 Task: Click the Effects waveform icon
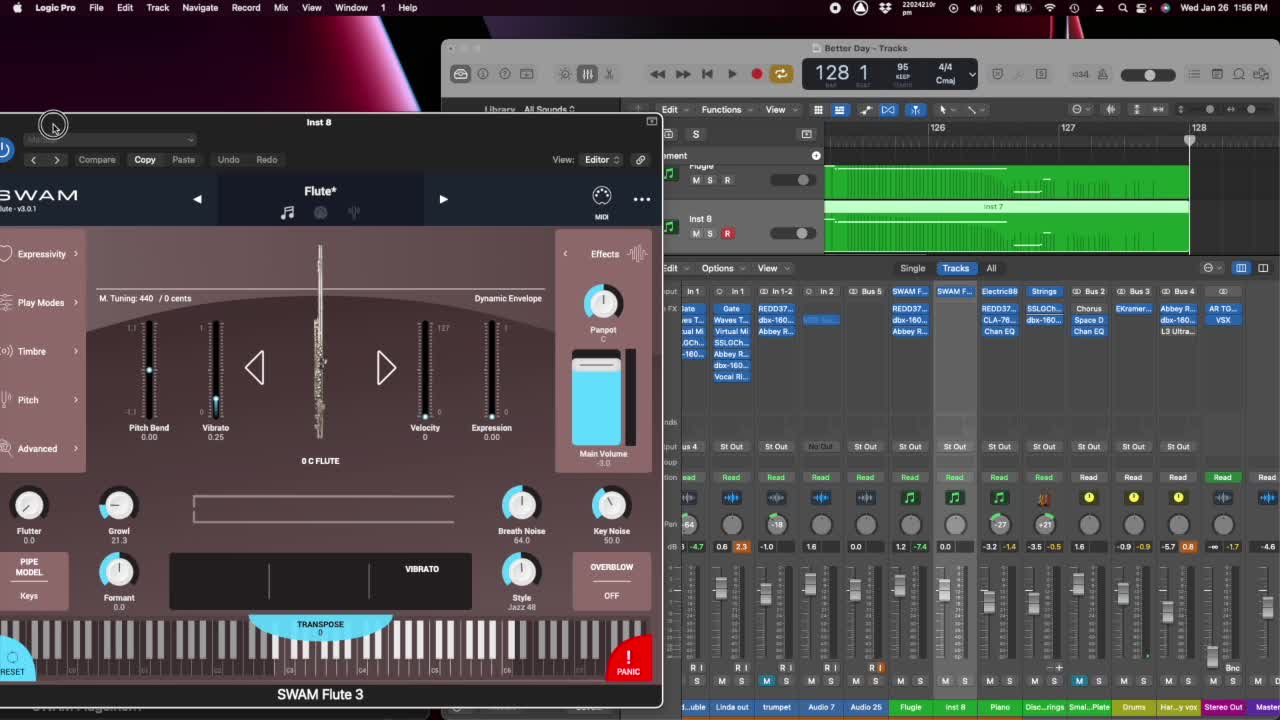pyautogui.click(x=637, y=254)
